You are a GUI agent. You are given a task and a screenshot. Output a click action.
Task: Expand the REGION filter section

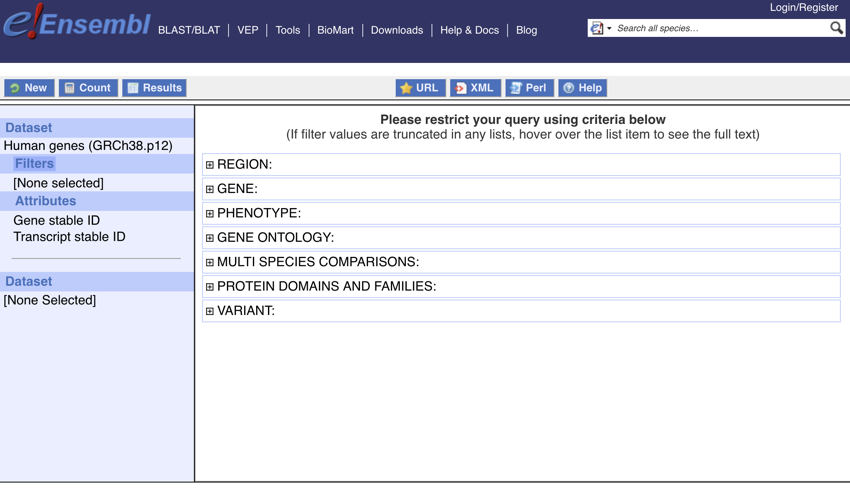[210, 165]
